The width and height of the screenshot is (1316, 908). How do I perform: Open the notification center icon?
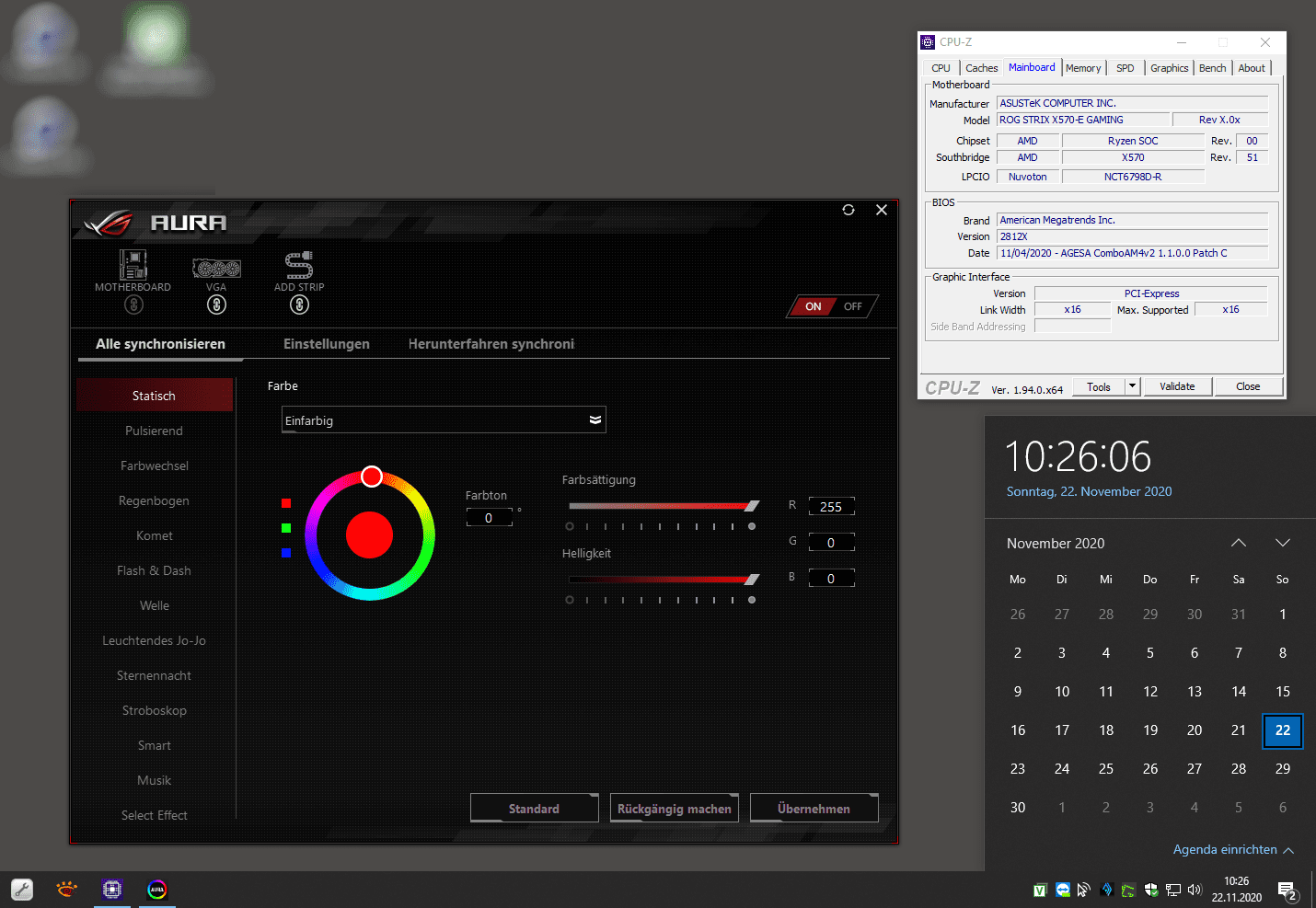click(x=1287, y=890)
